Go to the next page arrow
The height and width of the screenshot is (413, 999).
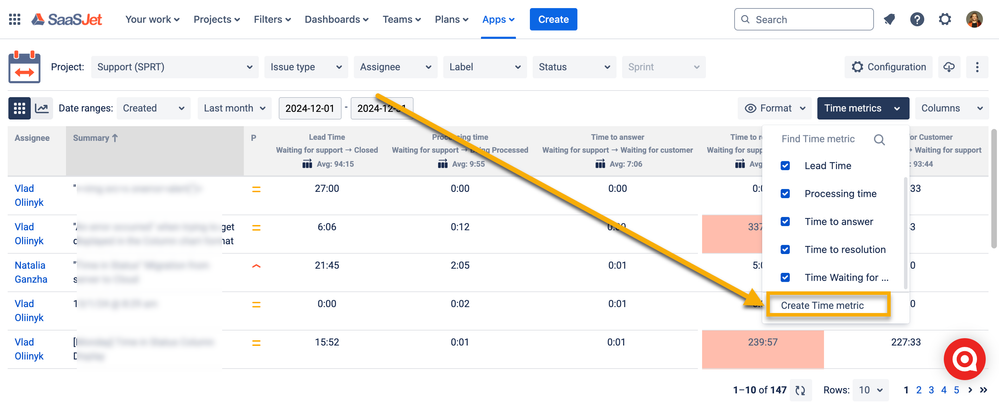coord(970,390)
